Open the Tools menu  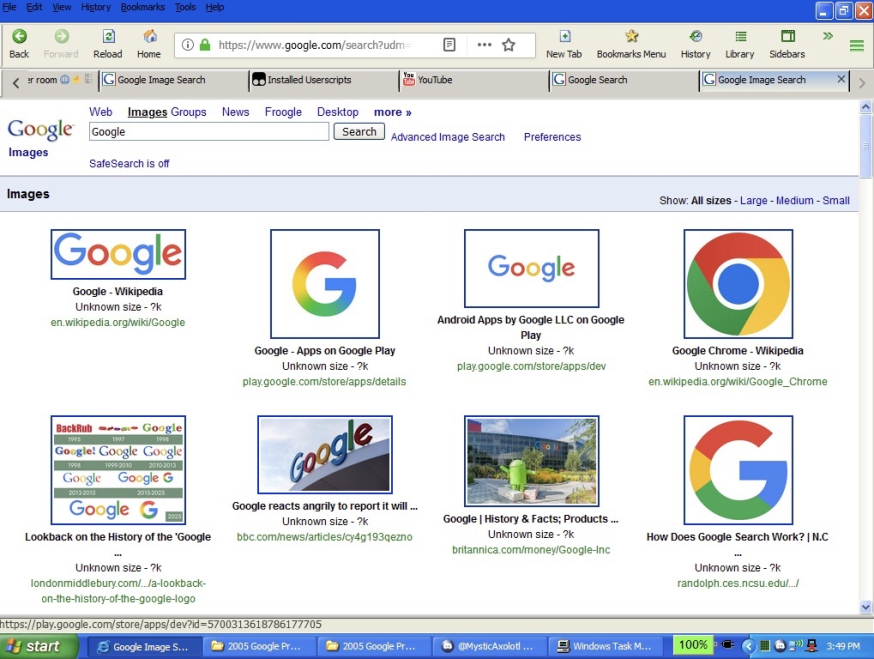tap(185, 7)
